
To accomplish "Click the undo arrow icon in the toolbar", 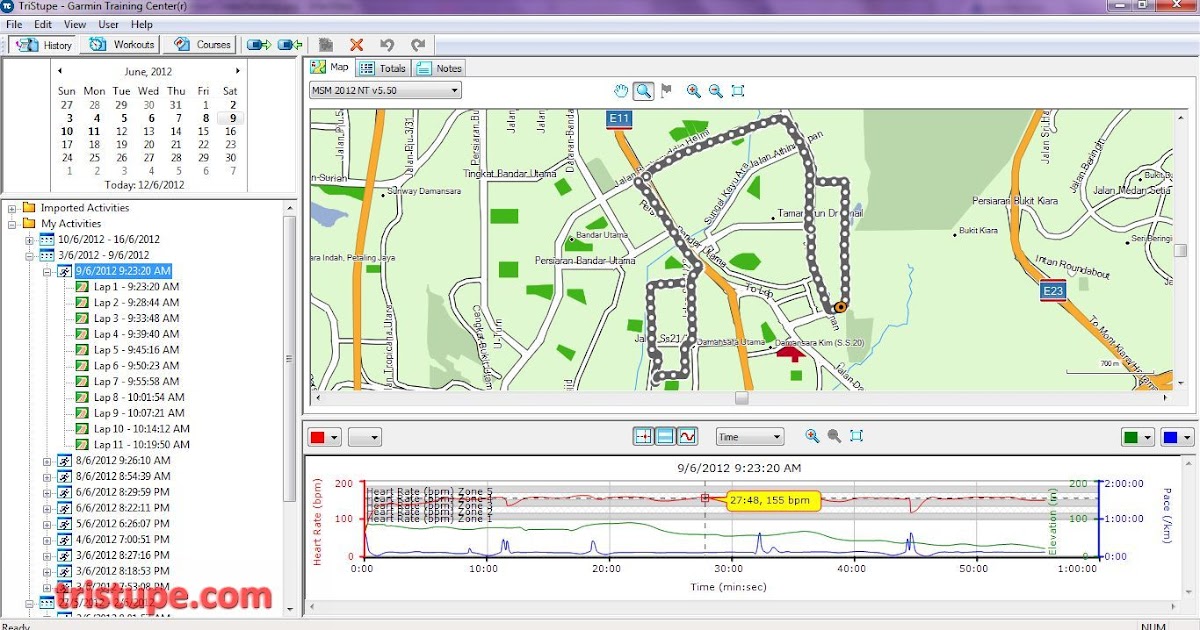I will (x=390, y=44).
